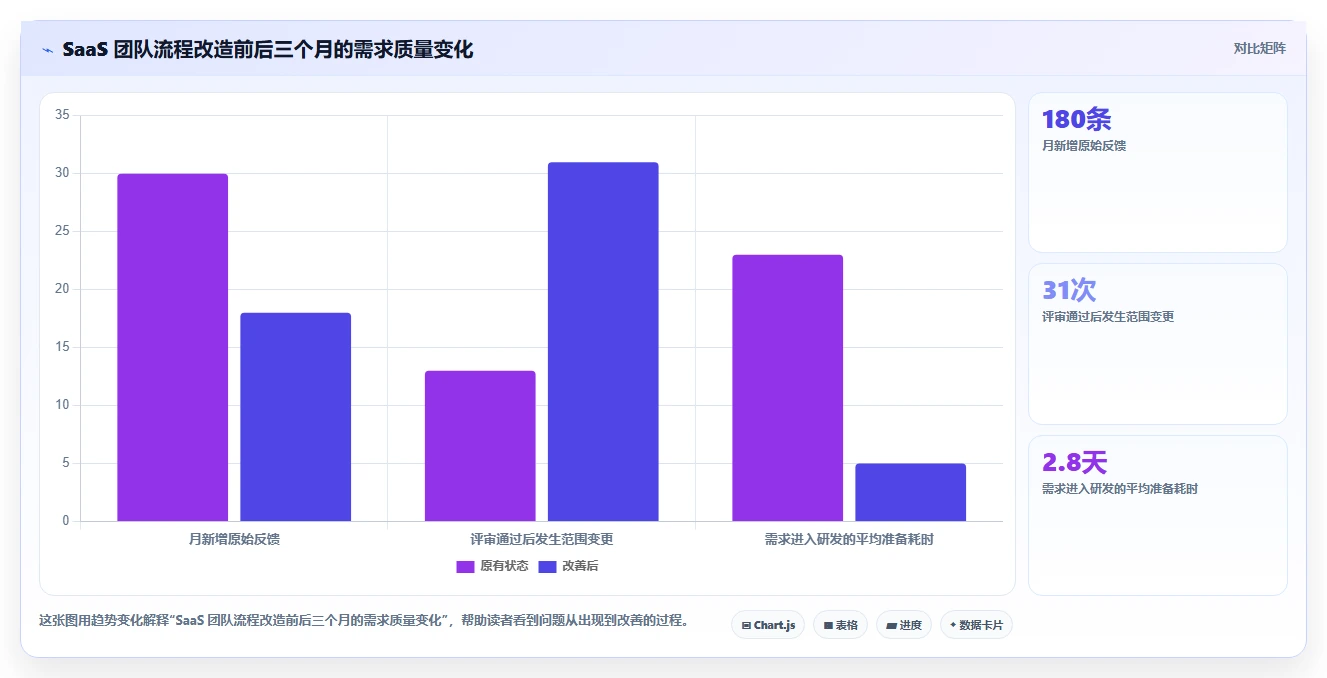Click blue bar for 需求进入研发的平均准备耗时
This screenshot has height=678, width=1327.
tap(910, 492)
